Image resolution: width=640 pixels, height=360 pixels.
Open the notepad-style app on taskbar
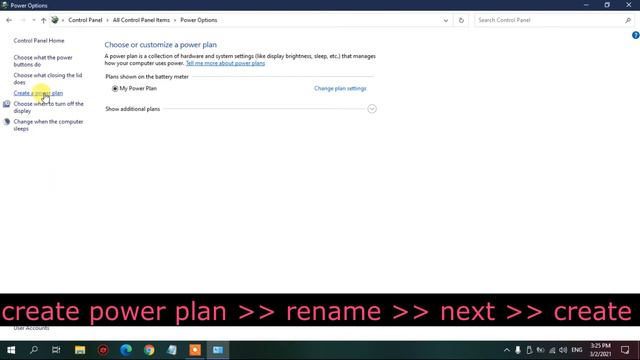pyautogui.click(x=172, y=350)
